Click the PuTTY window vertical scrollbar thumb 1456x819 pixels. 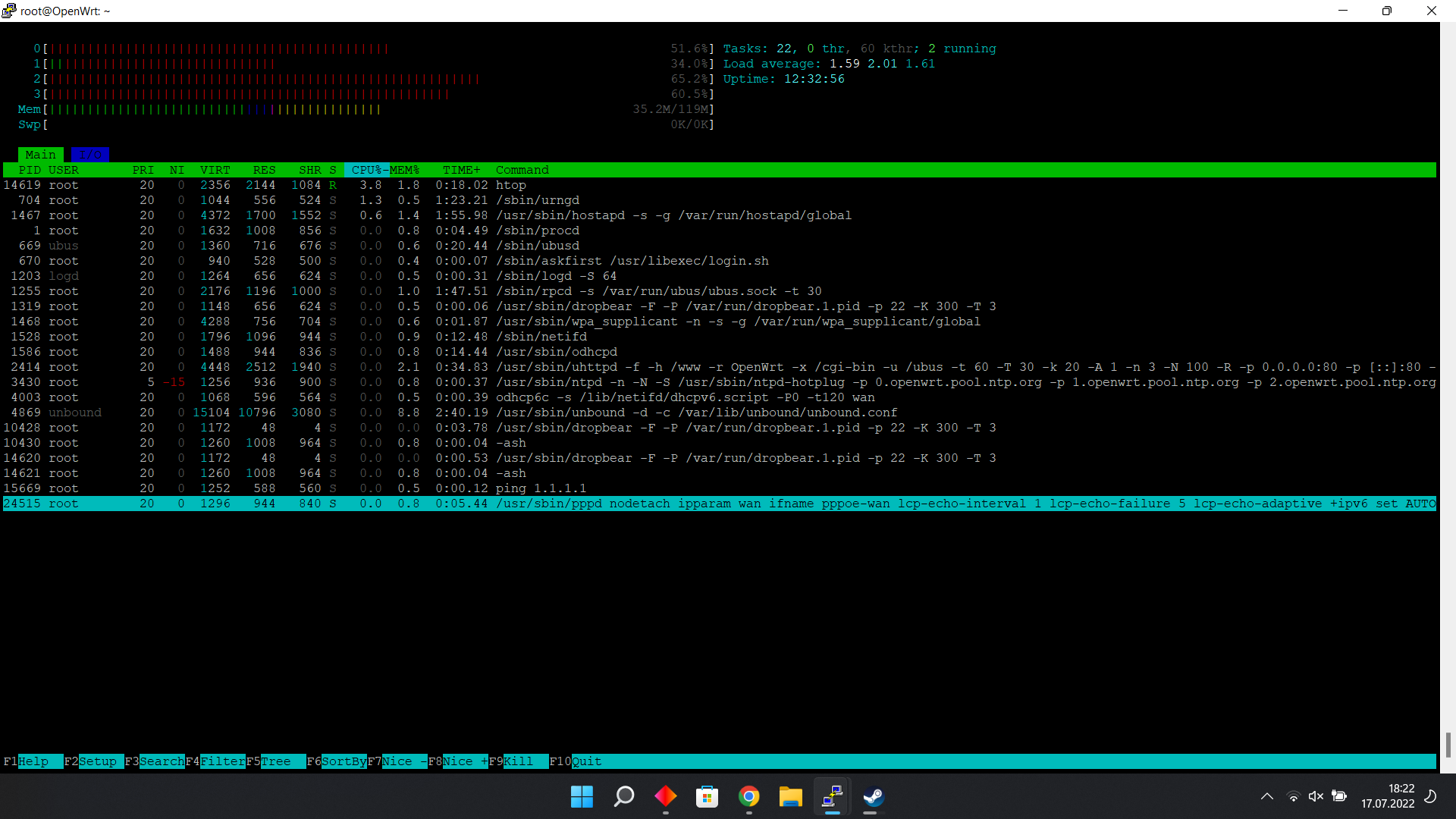tap(1448, 744)
